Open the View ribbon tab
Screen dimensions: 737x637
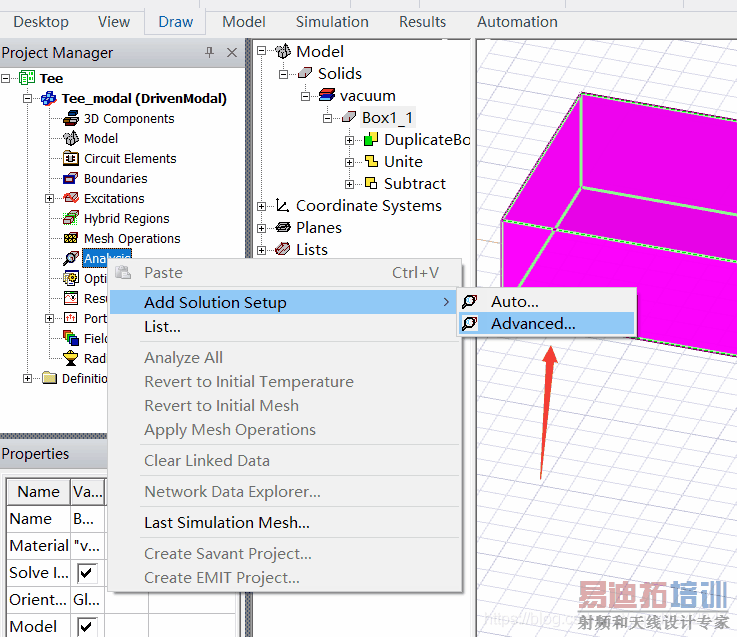[x=114, y=22]
